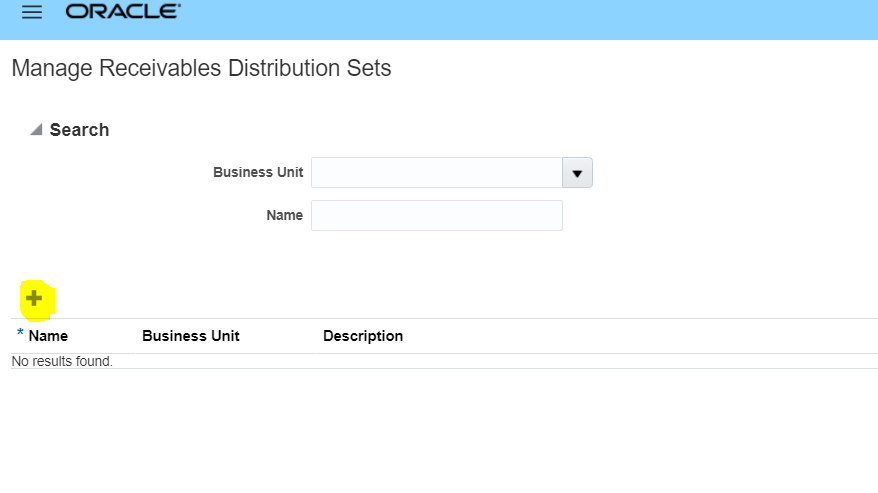The height and width of the screenshot is (493, 878).
Task: Open the Business Unit dropdown arrow
Action: [x=577, y=173]
